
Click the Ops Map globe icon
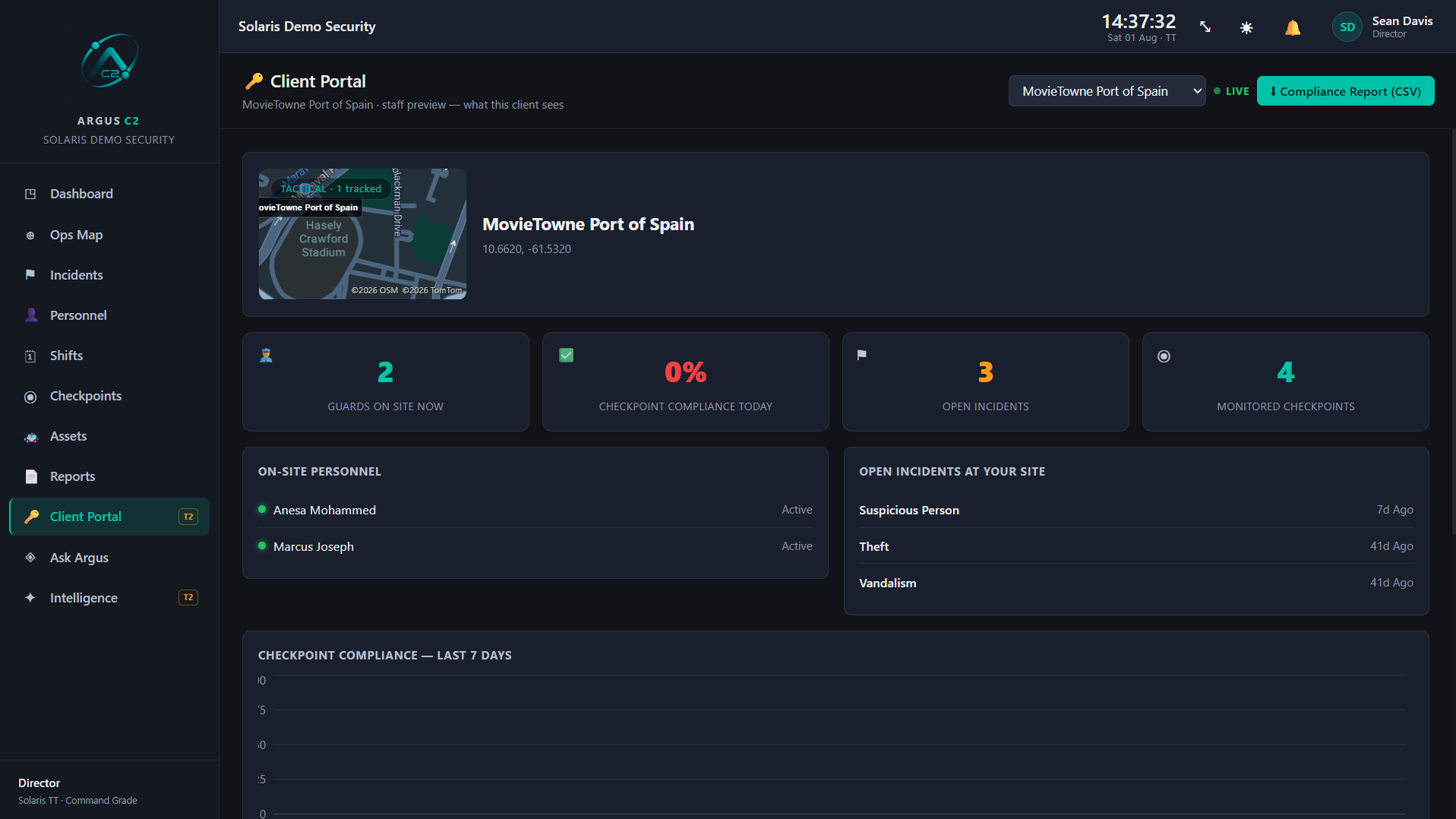pos(30,236)
